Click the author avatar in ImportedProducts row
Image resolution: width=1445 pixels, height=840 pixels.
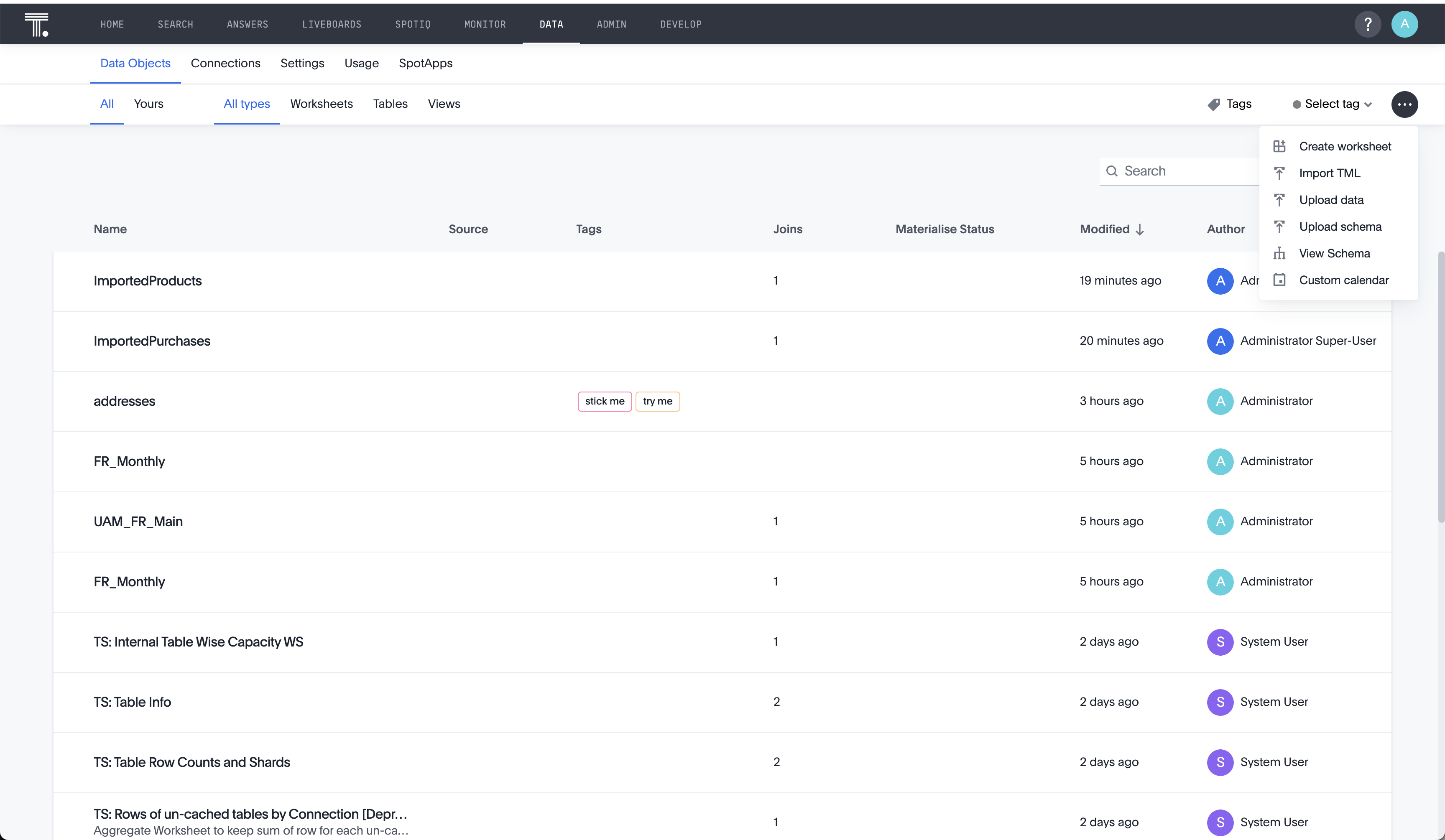(x=1220, y=281)
